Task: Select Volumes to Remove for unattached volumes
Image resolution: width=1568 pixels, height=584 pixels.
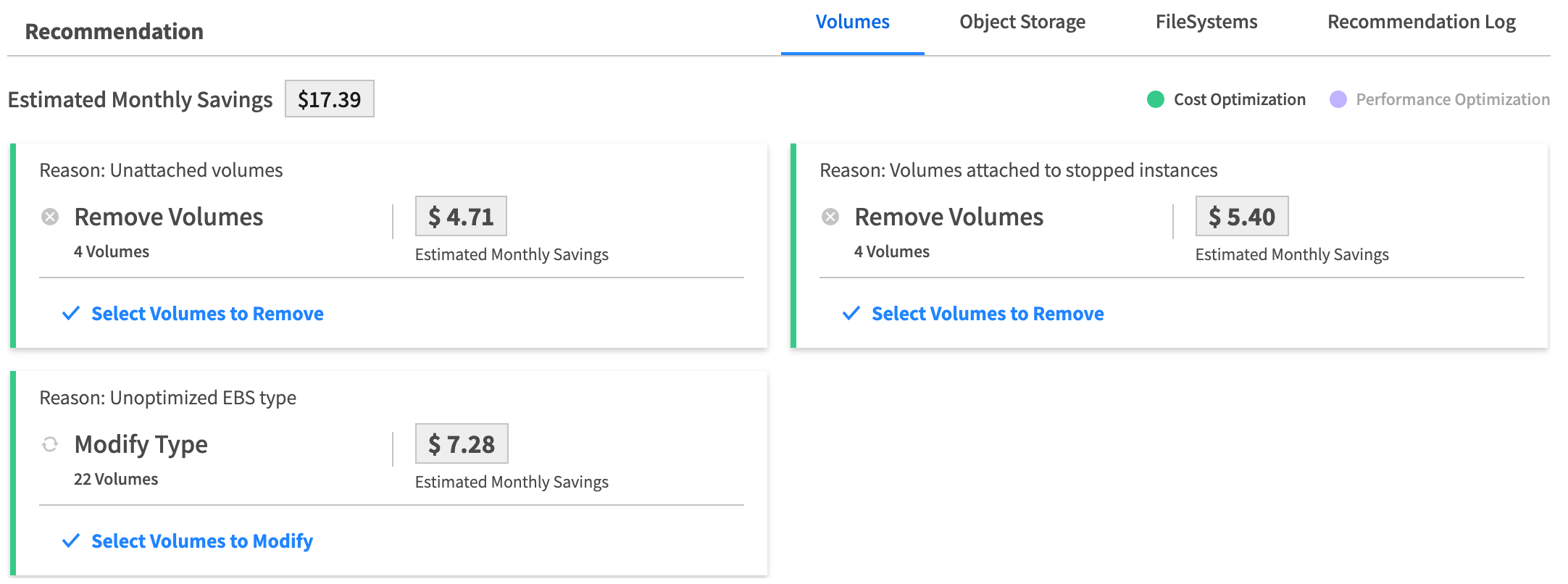Action: tap(207, 314)
